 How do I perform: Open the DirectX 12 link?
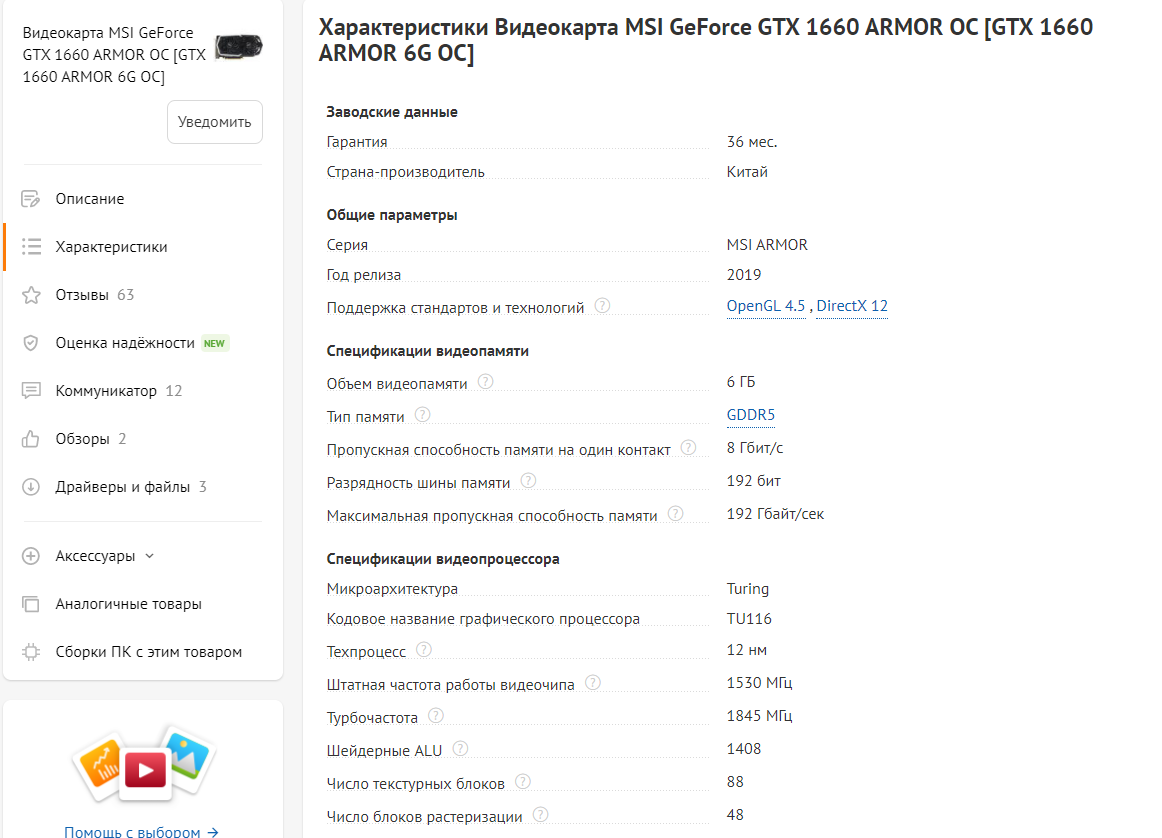852,306
